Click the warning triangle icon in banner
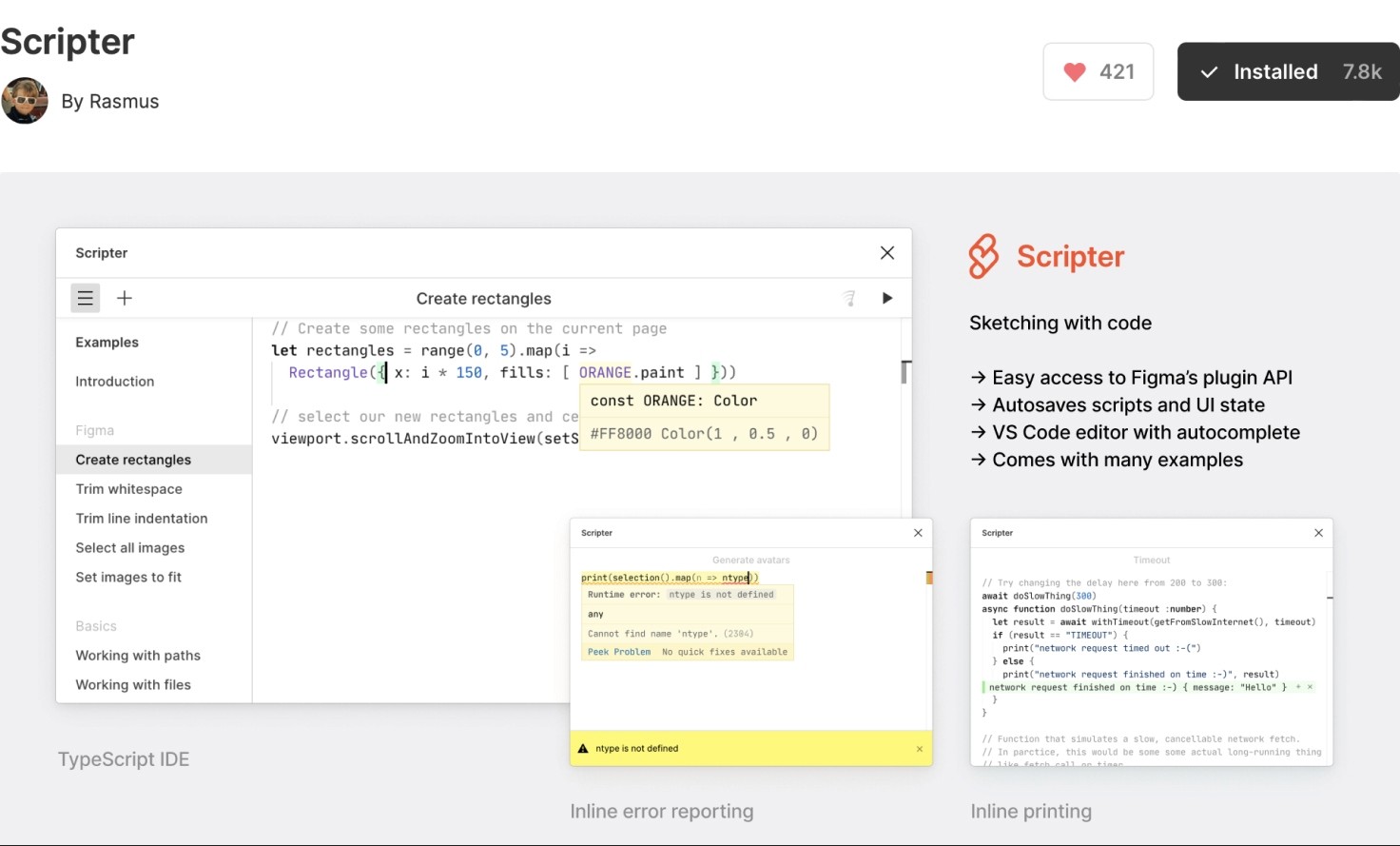Viewport: 1400px width, 846px height. [x=583, y=749]
